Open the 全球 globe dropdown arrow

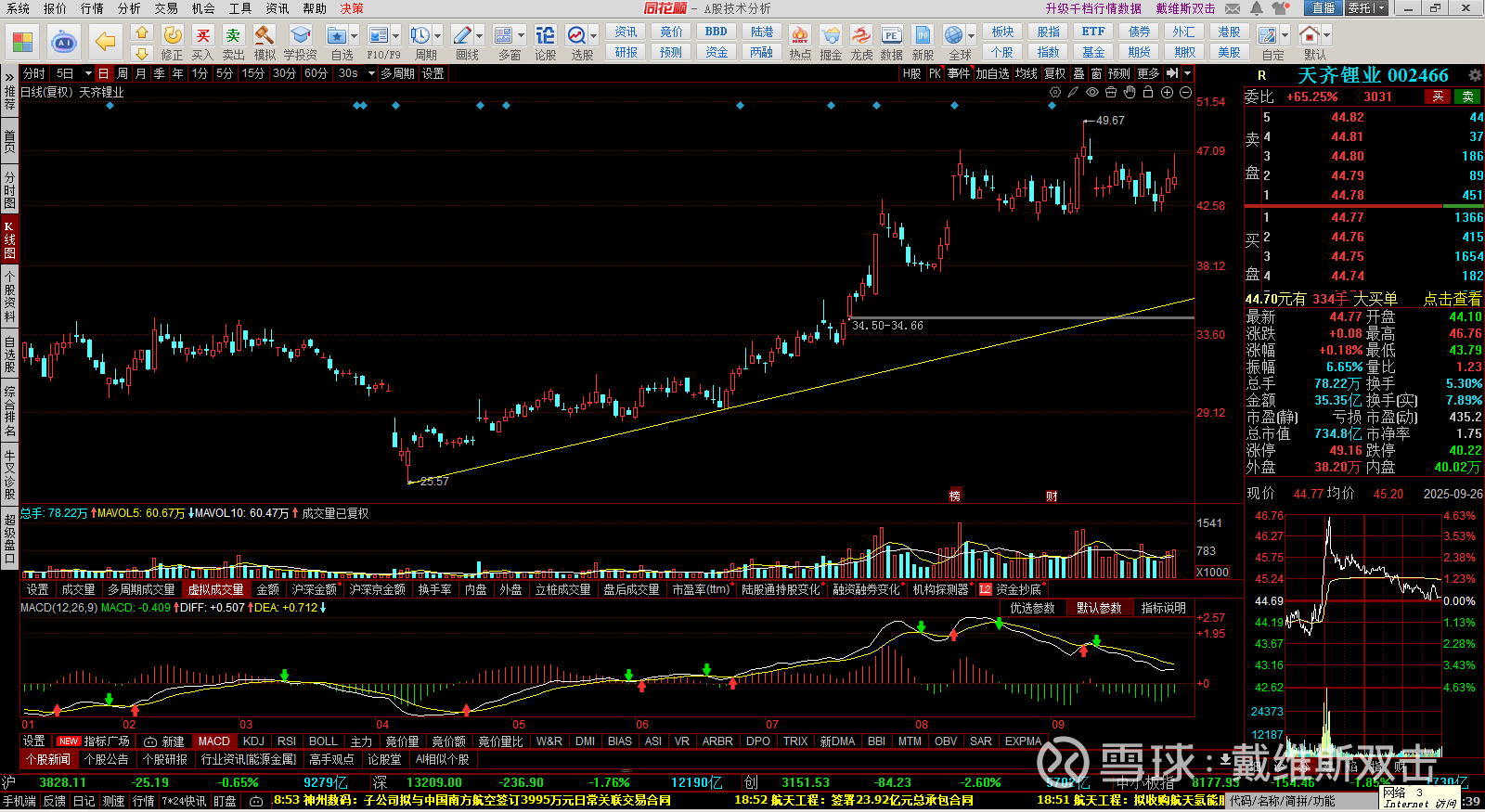coord(971,36)
